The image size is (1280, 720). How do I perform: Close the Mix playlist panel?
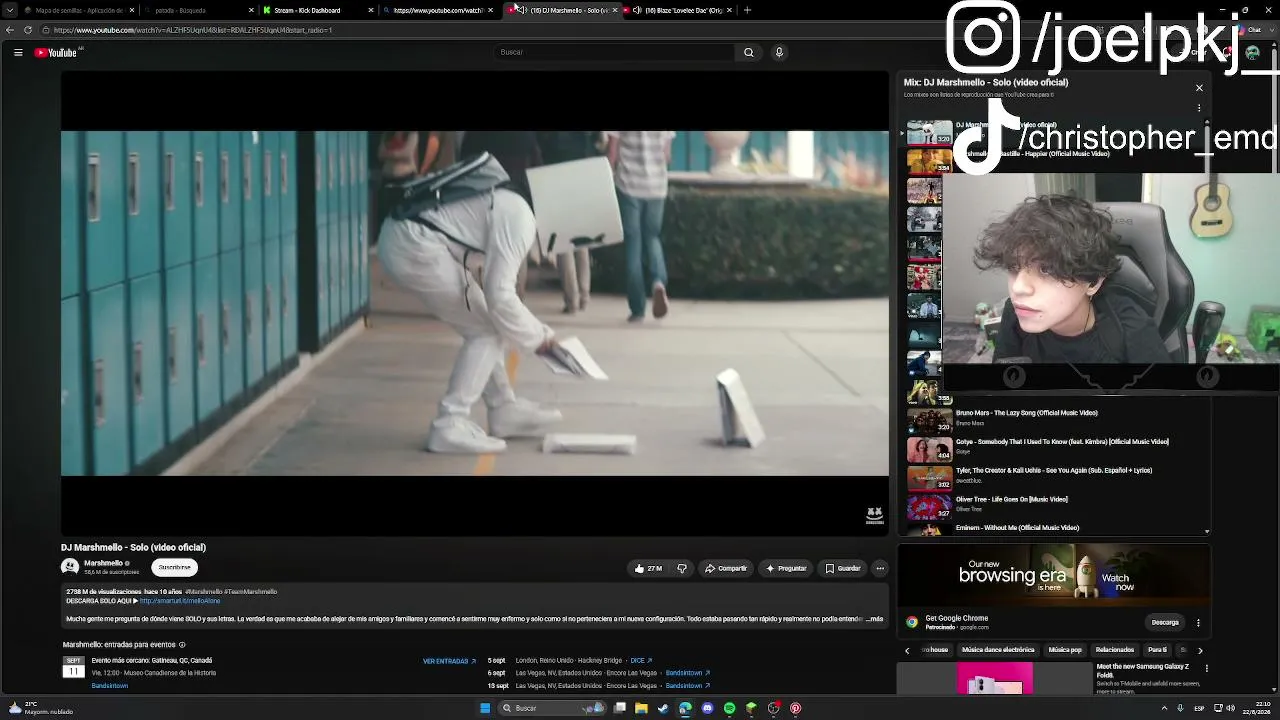pyautogui.click(x=1199, y=88)
